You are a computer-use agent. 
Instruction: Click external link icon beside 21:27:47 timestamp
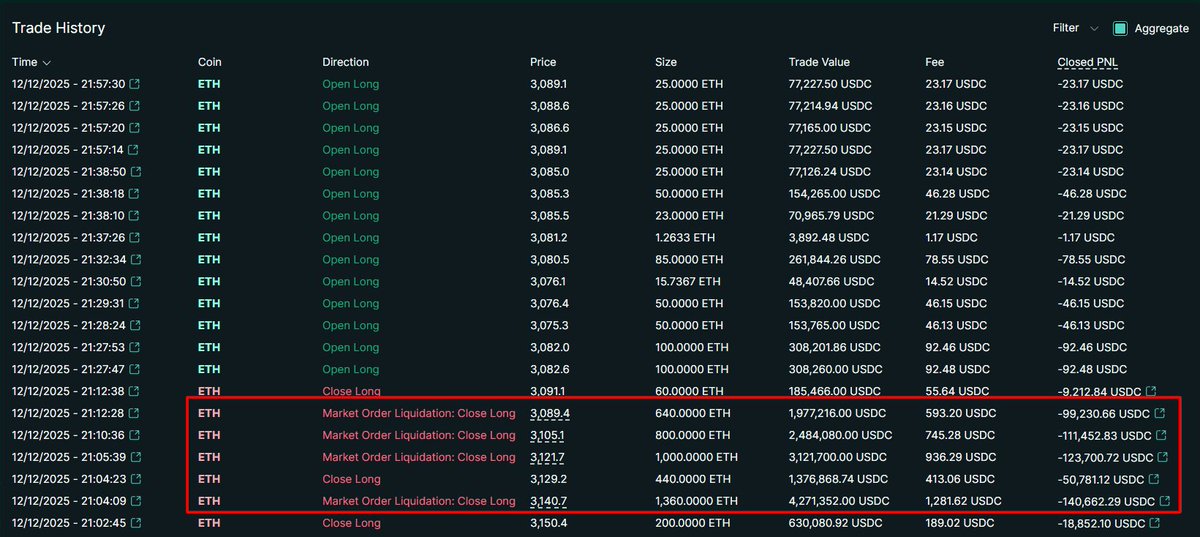click(135, 369)
